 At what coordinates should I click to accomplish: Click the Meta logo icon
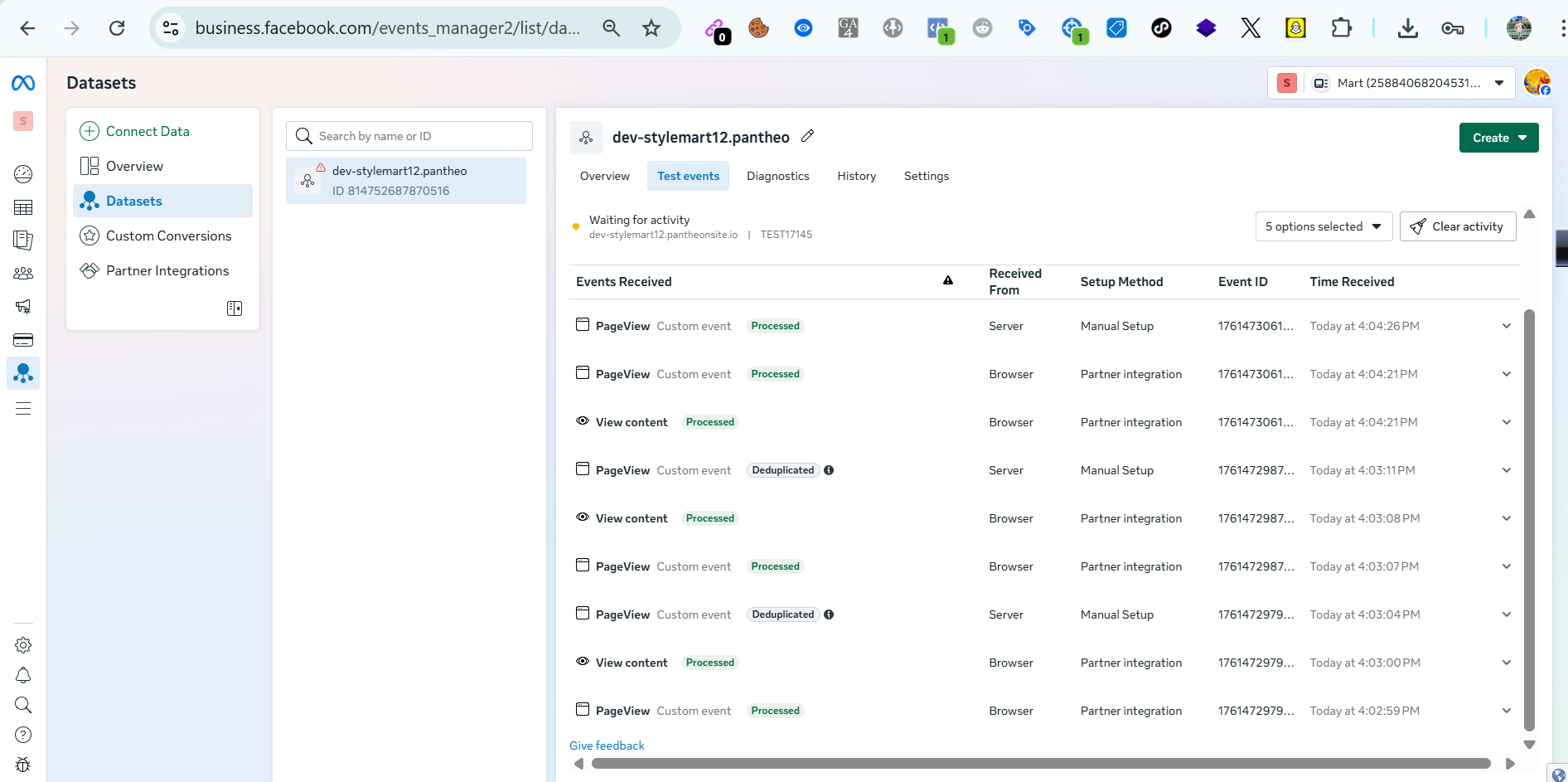tap(23, 83)
